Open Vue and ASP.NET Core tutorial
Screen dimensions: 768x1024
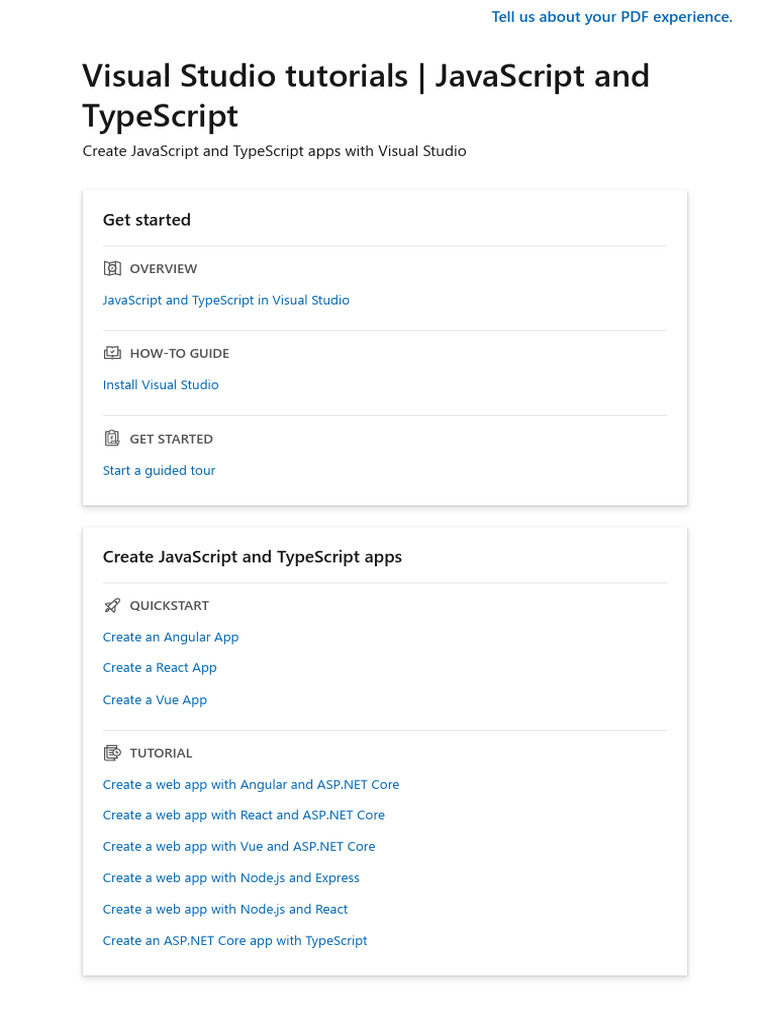(x=239, y=846)
